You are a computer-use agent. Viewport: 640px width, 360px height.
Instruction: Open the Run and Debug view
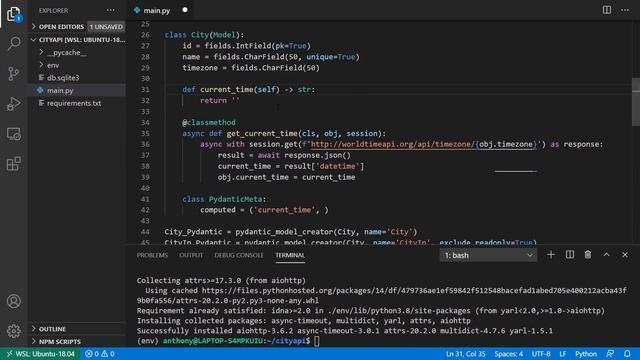click(13, 104)
